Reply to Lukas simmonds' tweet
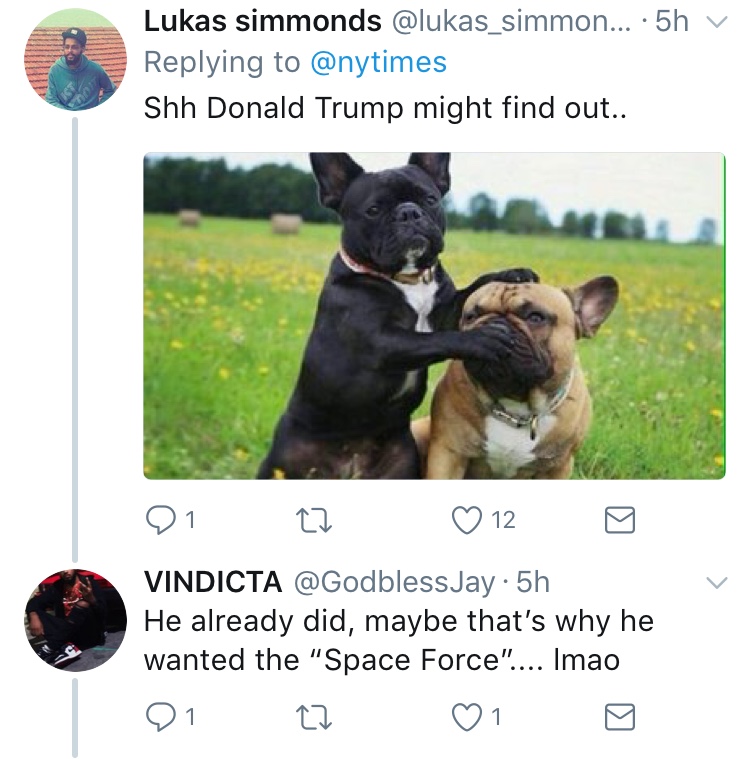Image resolution: width=750 pixels, height=759 pixels. pyautogui.click(x=160, y=519)
